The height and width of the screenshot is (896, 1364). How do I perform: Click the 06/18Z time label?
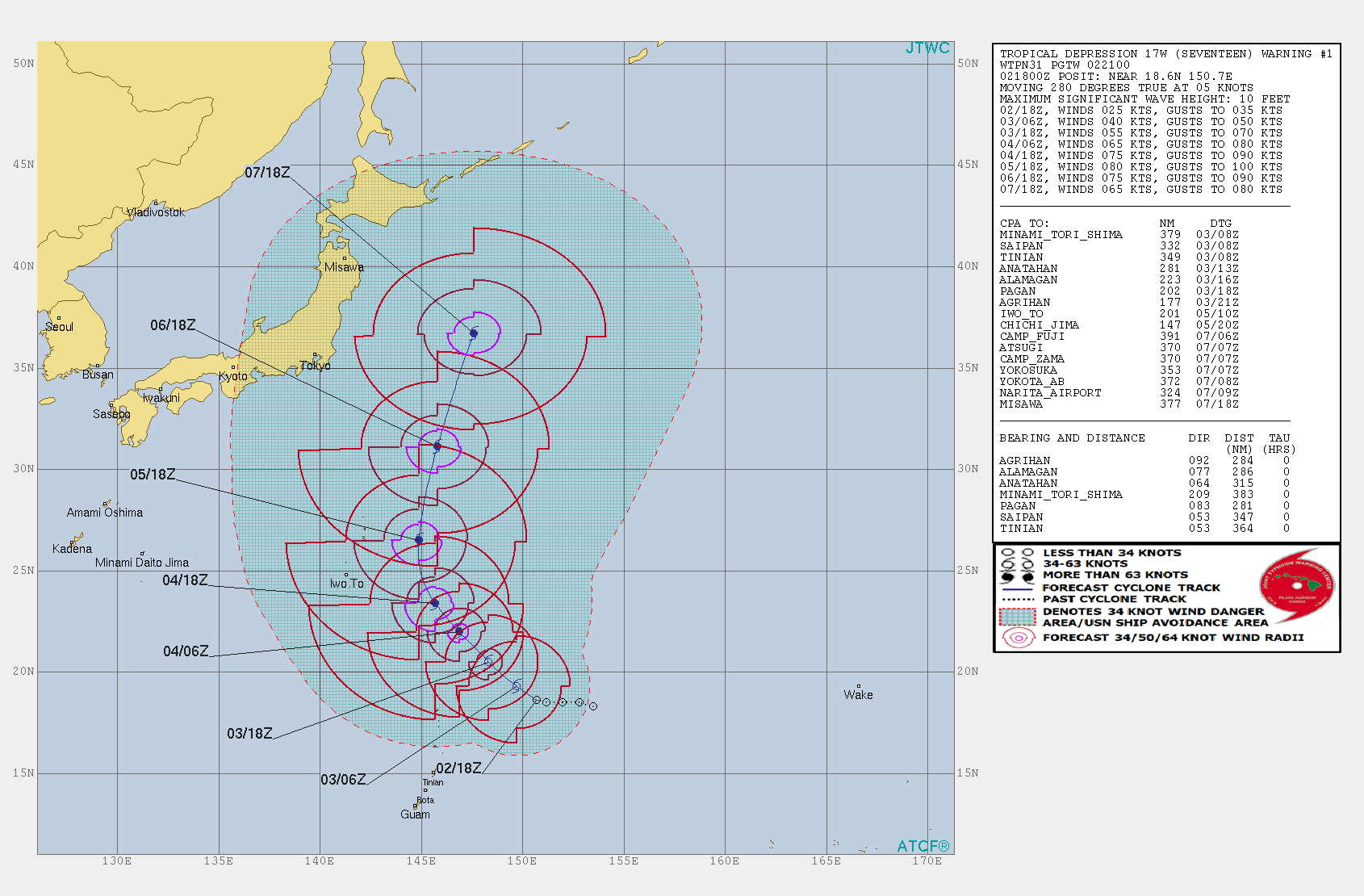(173, 325)
